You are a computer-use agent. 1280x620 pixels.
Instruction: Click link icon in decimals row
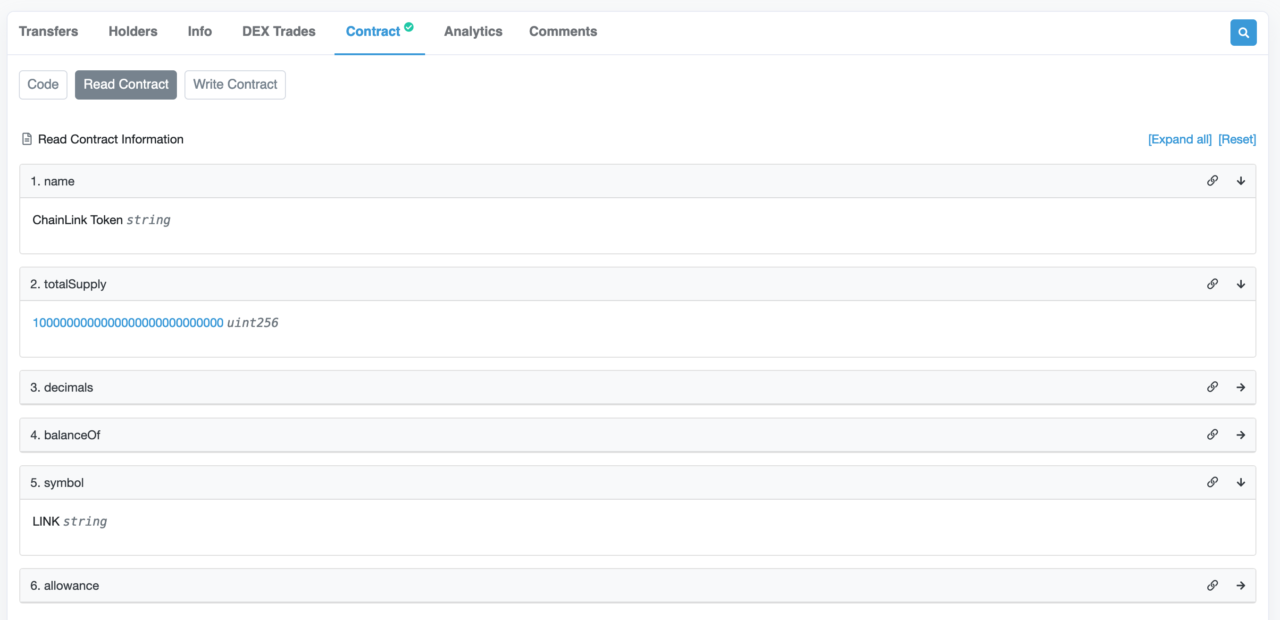click(x=1212, y=387)
